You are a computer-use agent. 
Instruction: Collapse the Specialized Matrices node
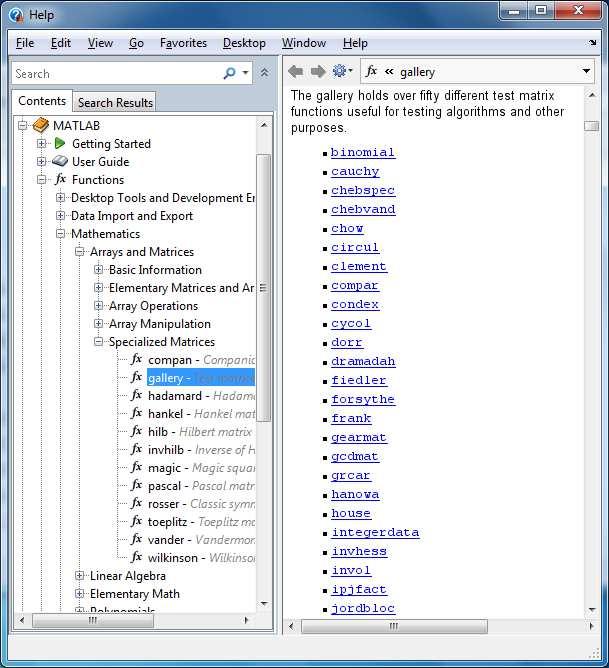(98, 342)
